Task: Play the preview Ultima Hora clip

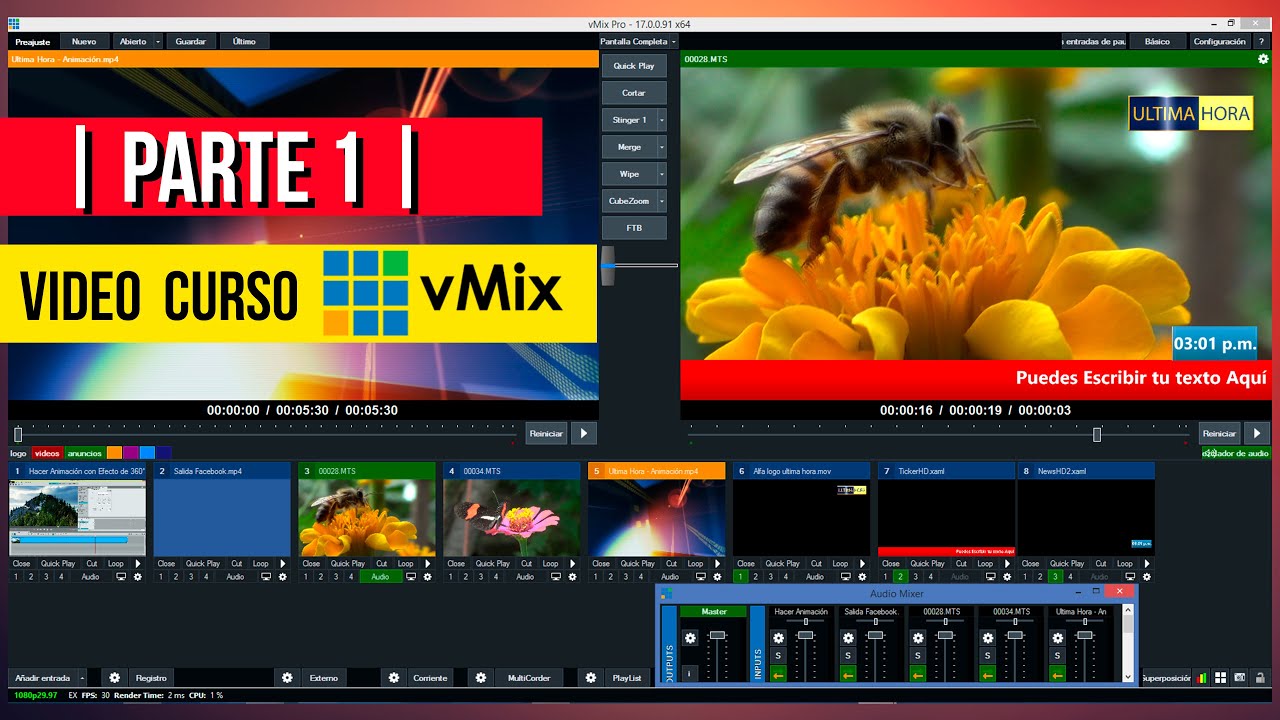Action: click(584, 433)
